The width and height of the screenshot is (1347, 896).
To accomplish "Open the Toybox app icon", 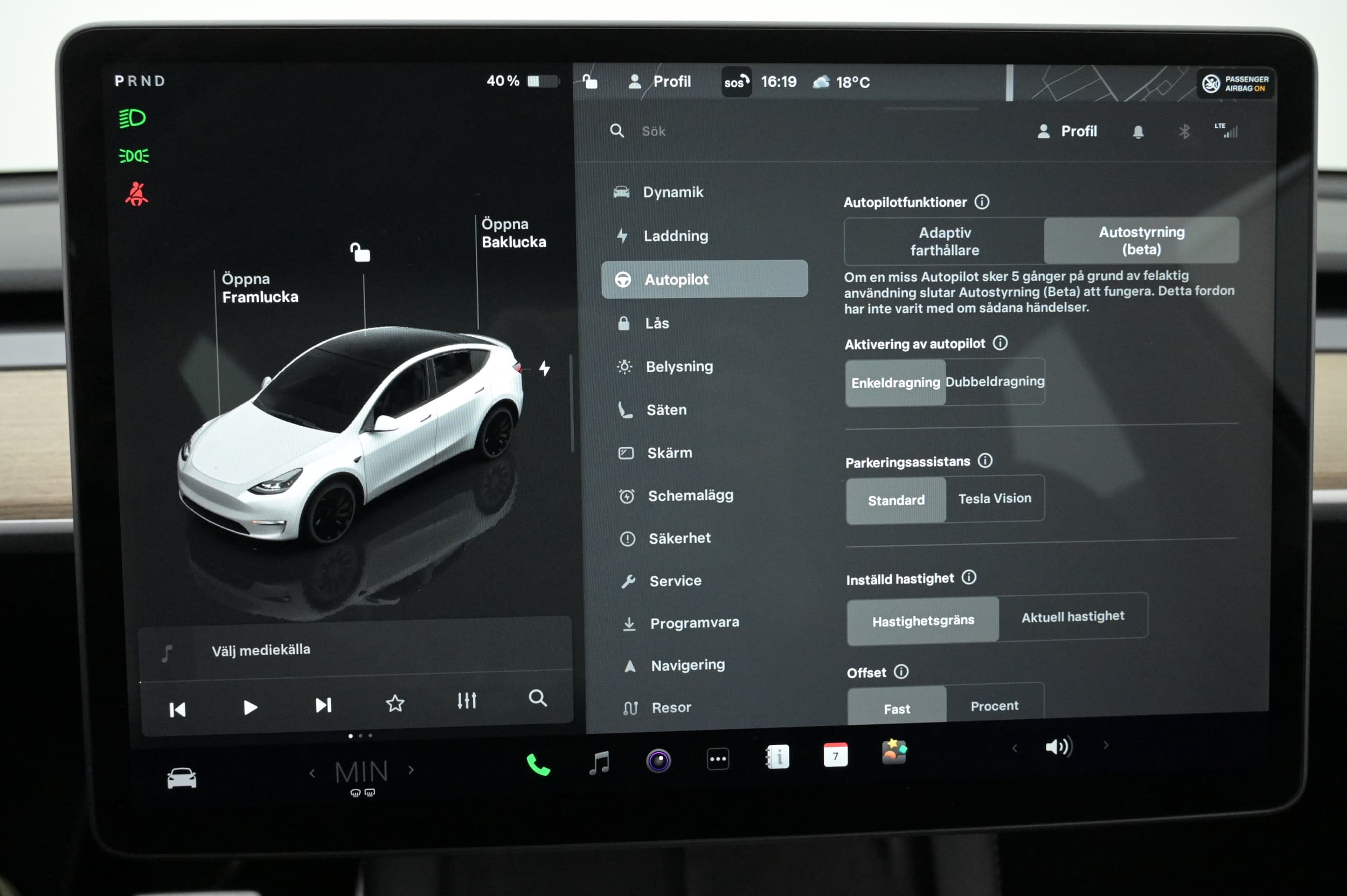I will [x=894, y=752].
